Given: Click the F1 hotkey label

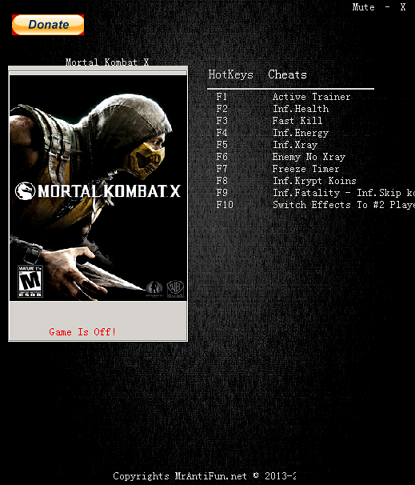Looking at the screenshot, I should click(222, 97).
